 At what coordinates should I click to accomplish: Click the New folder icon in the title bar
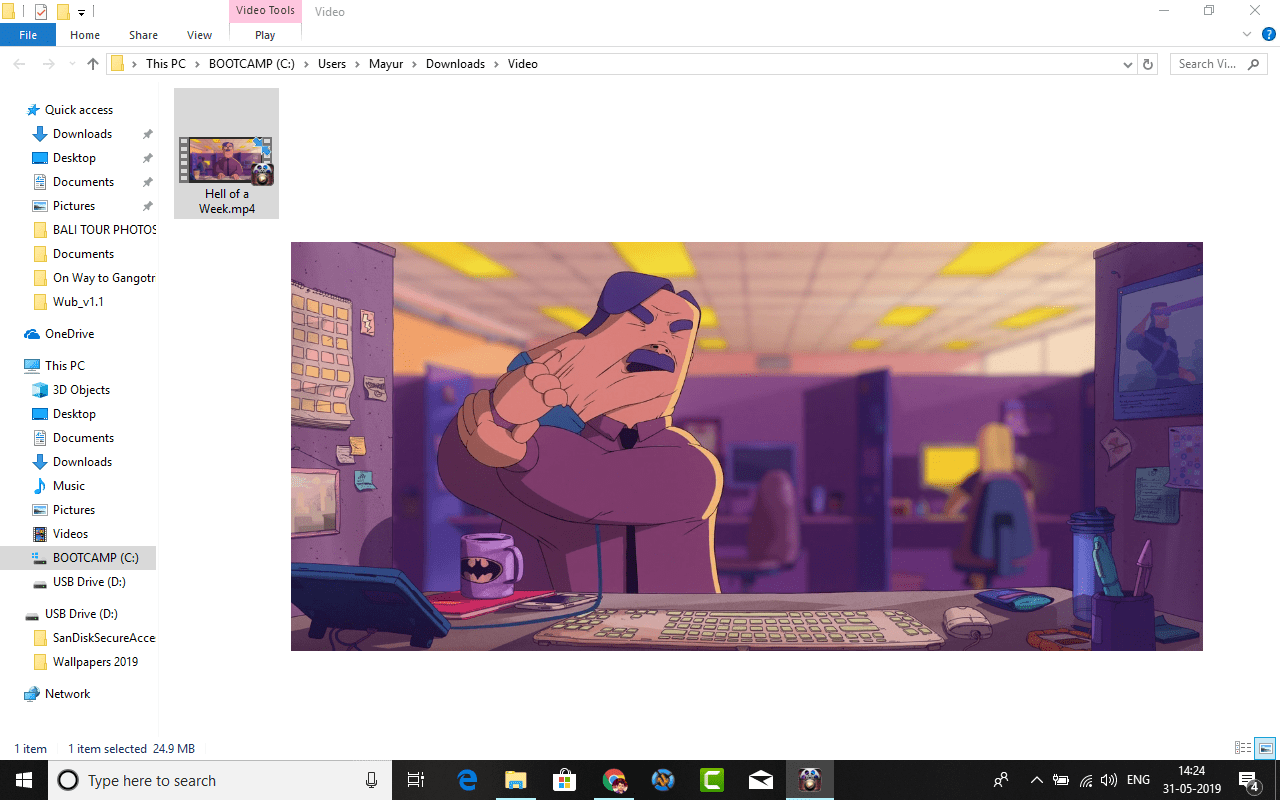[63, 12]
